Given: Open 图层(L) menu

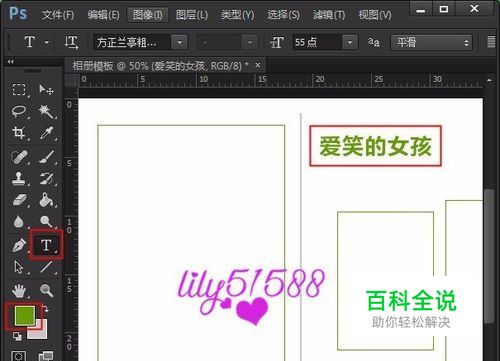Looking at the screenshot, I should 192,15.
